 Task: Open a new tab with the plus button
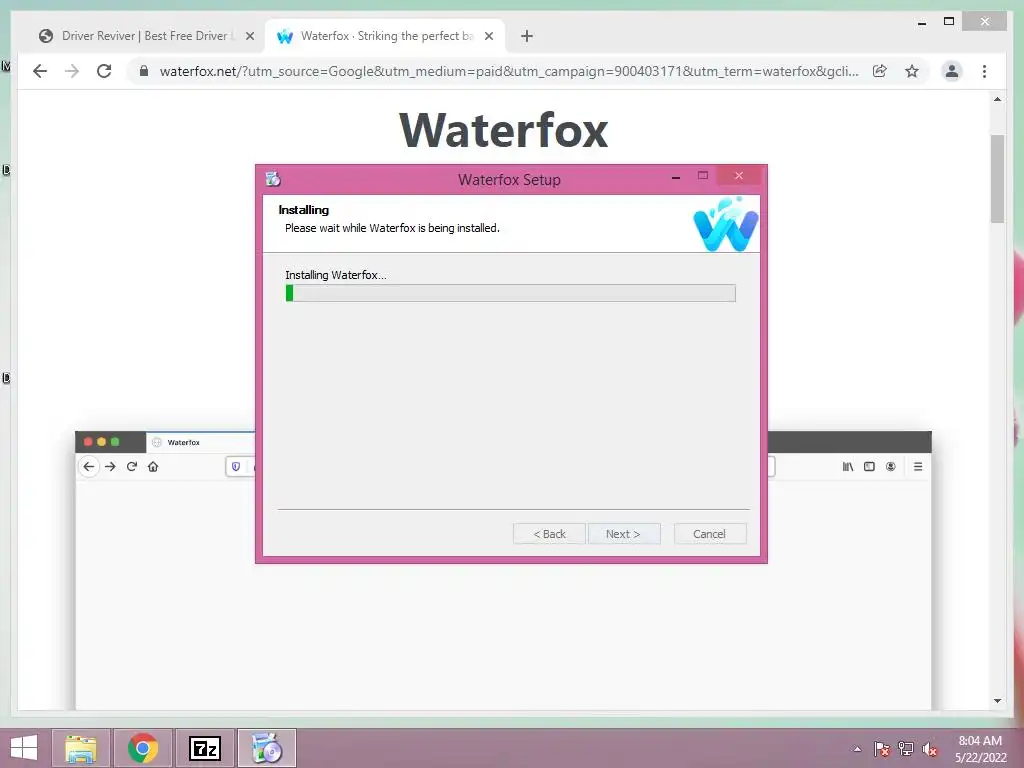tap(527, 37)
